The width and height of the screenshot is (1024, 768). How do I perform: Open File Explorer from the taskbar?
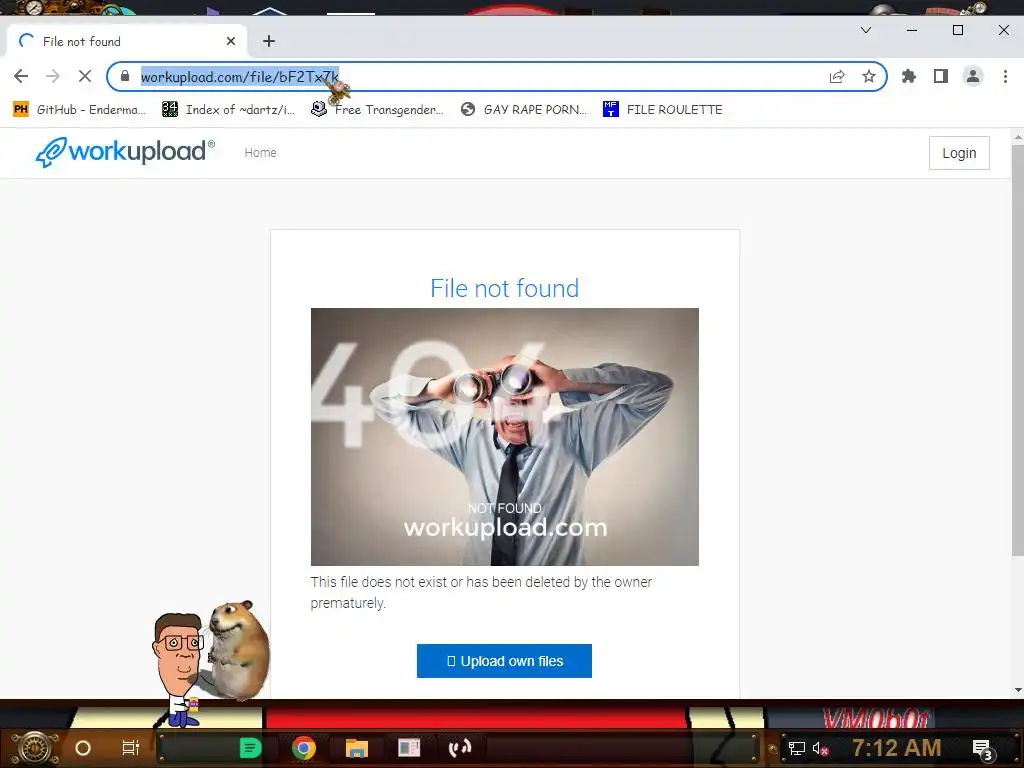tap(357, 748)
